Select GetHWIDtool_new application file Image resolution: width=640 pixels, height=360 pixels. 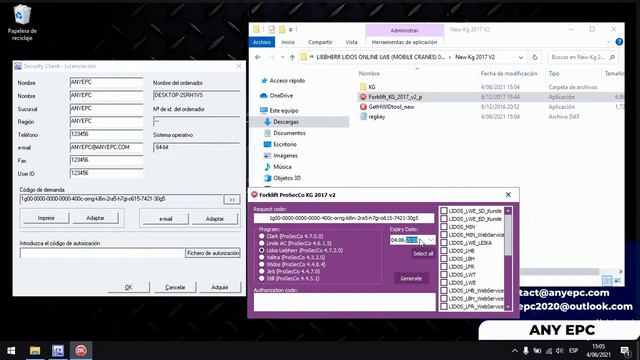coord(391,107)
